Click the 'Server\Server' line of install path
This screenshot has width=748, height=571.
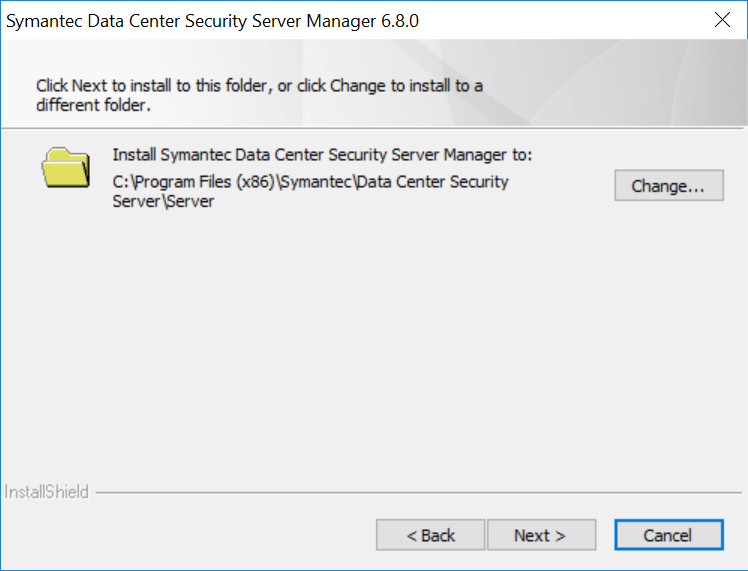(163, 201)
